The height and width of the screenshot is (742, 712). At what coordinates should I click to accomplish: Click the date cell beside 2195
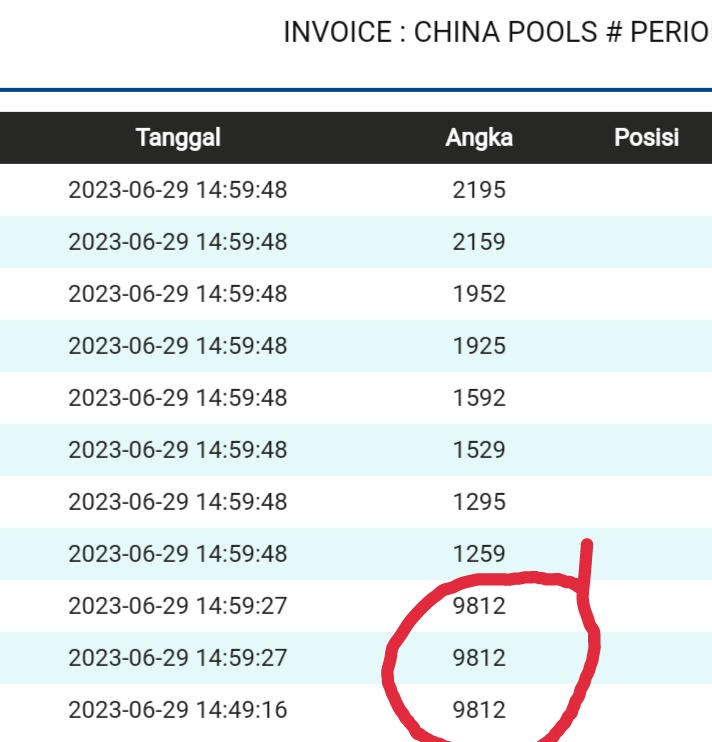tap(178, 190)
